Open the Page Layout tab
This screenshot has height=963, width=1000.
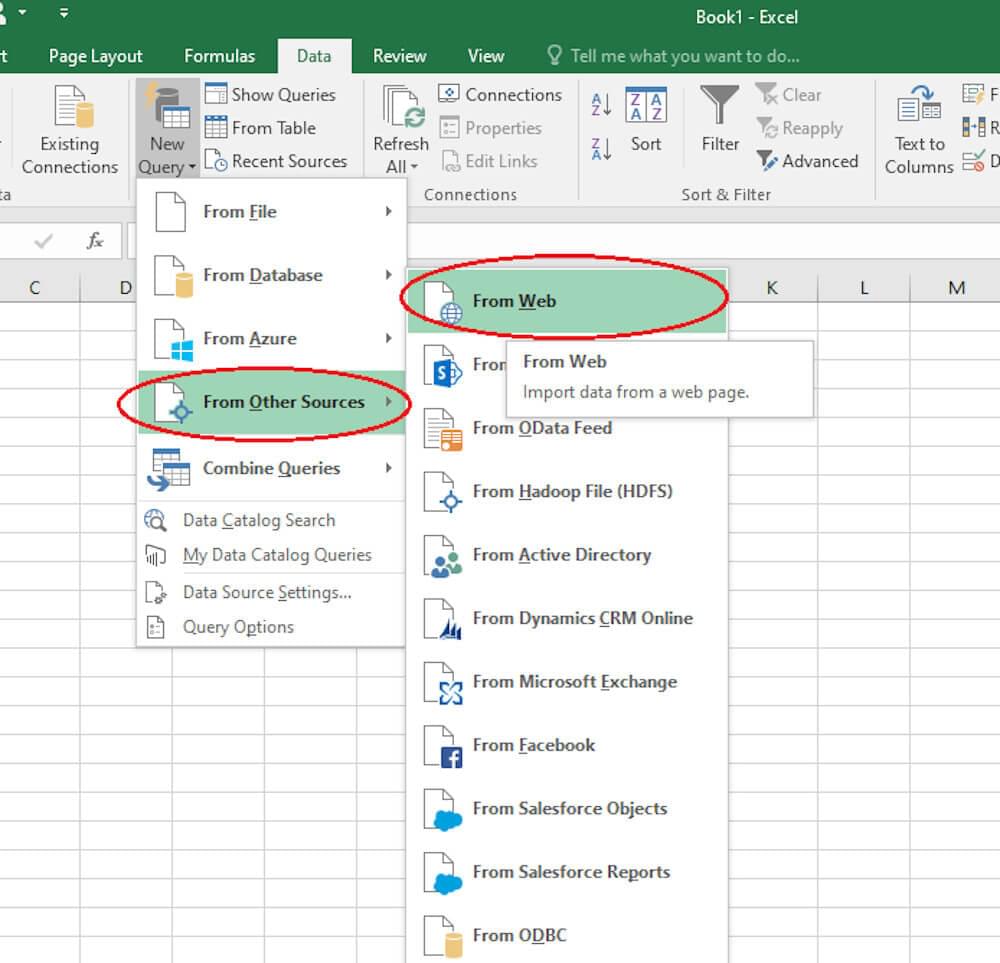95,56
